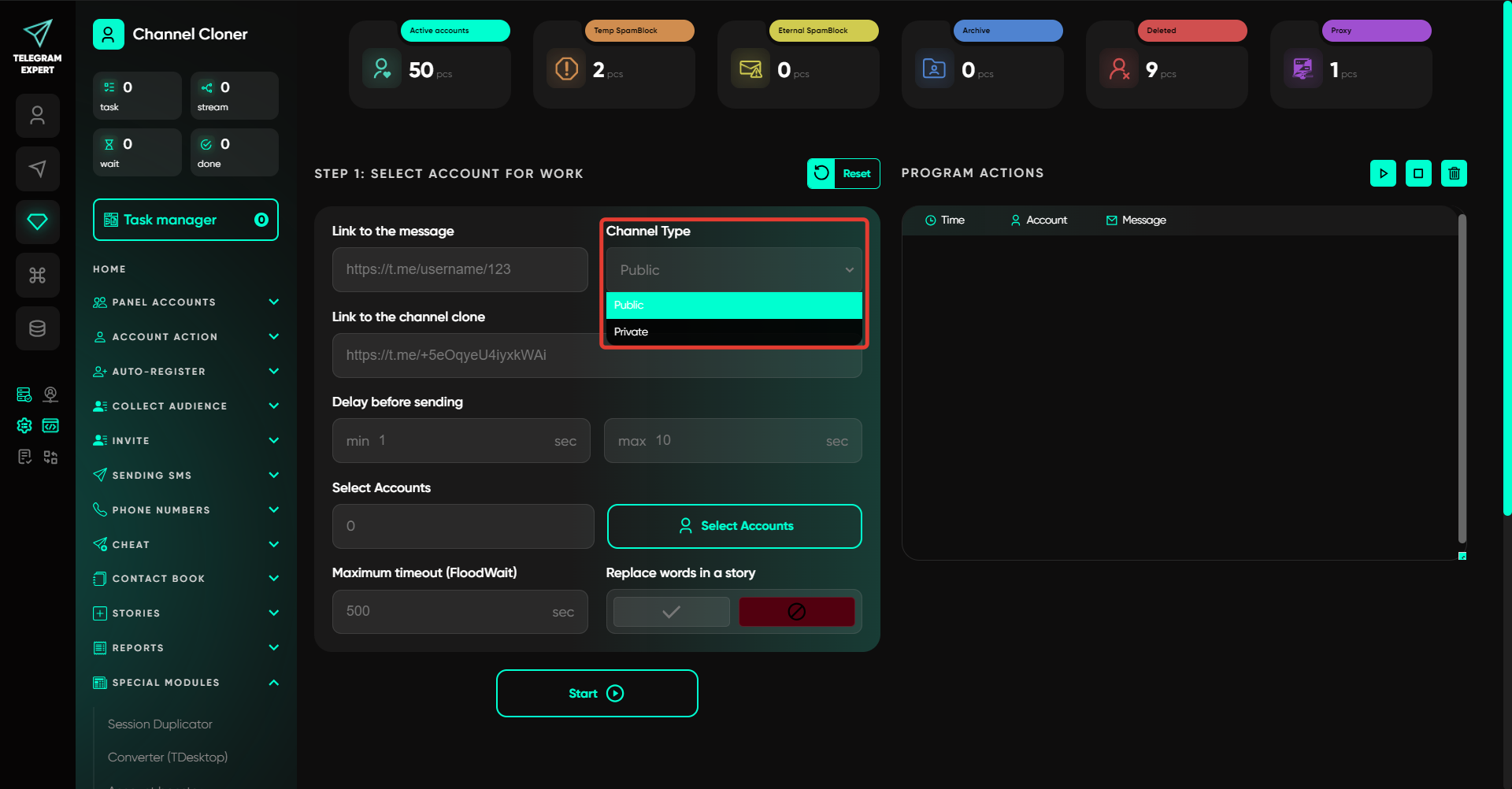
Task: Open Session Duplicator module
Action: click(x=160, y=724)
